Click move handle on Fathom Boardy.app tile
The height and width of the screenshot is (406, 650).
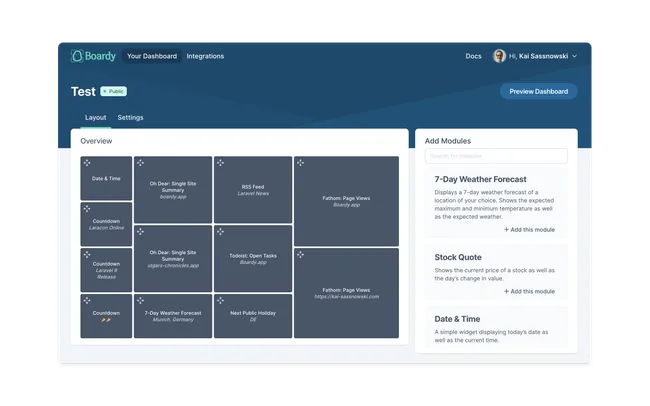301,163
